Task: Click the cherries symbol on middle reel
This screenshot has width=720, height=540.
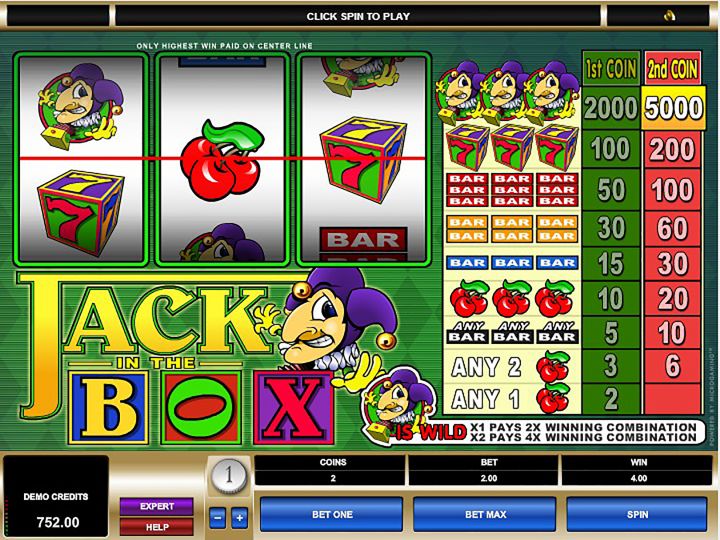Action: [x=222, y=159]
